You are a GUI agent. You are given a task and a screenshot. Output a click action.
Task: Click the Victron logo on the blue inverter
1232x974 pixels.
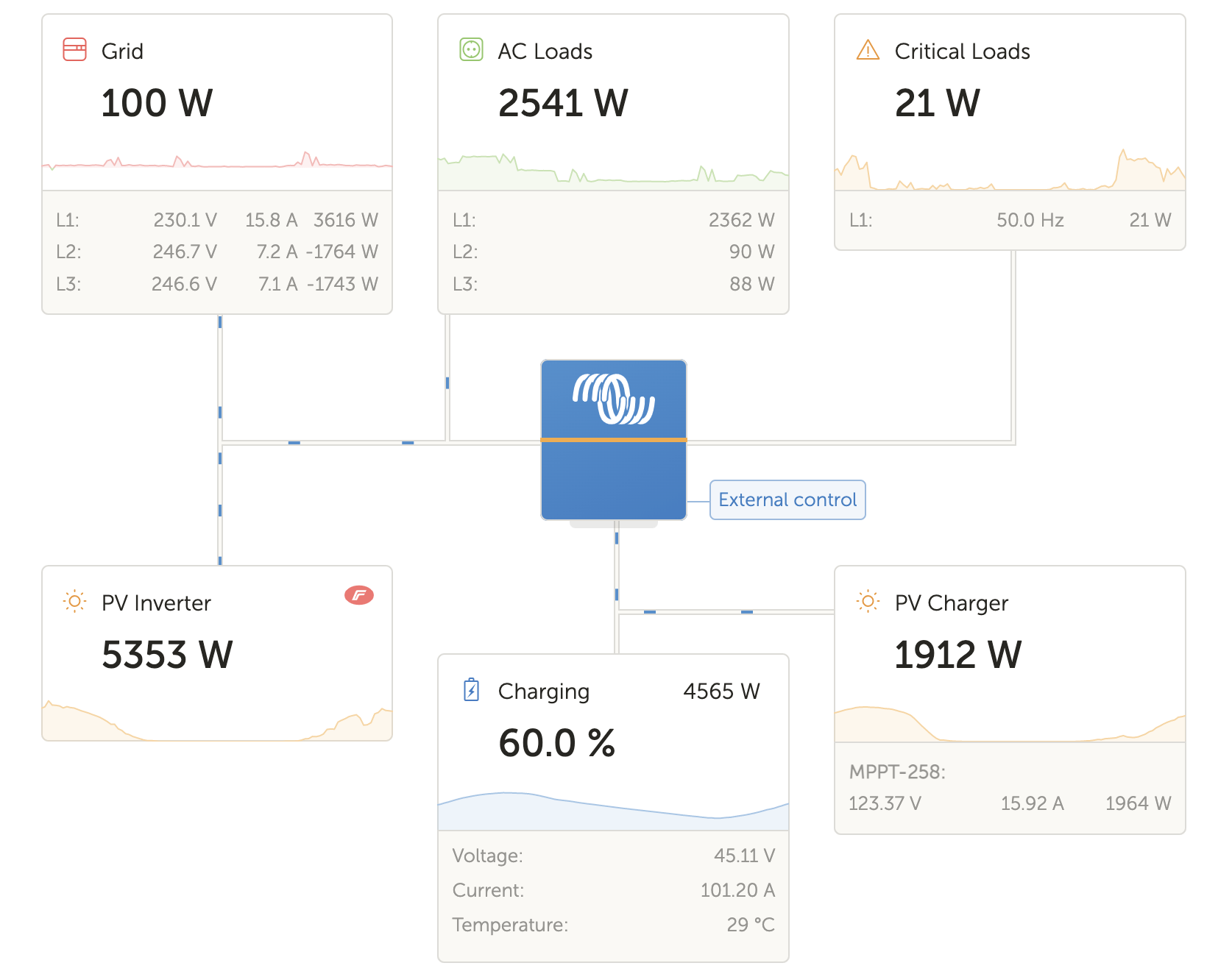pos(614,399)
